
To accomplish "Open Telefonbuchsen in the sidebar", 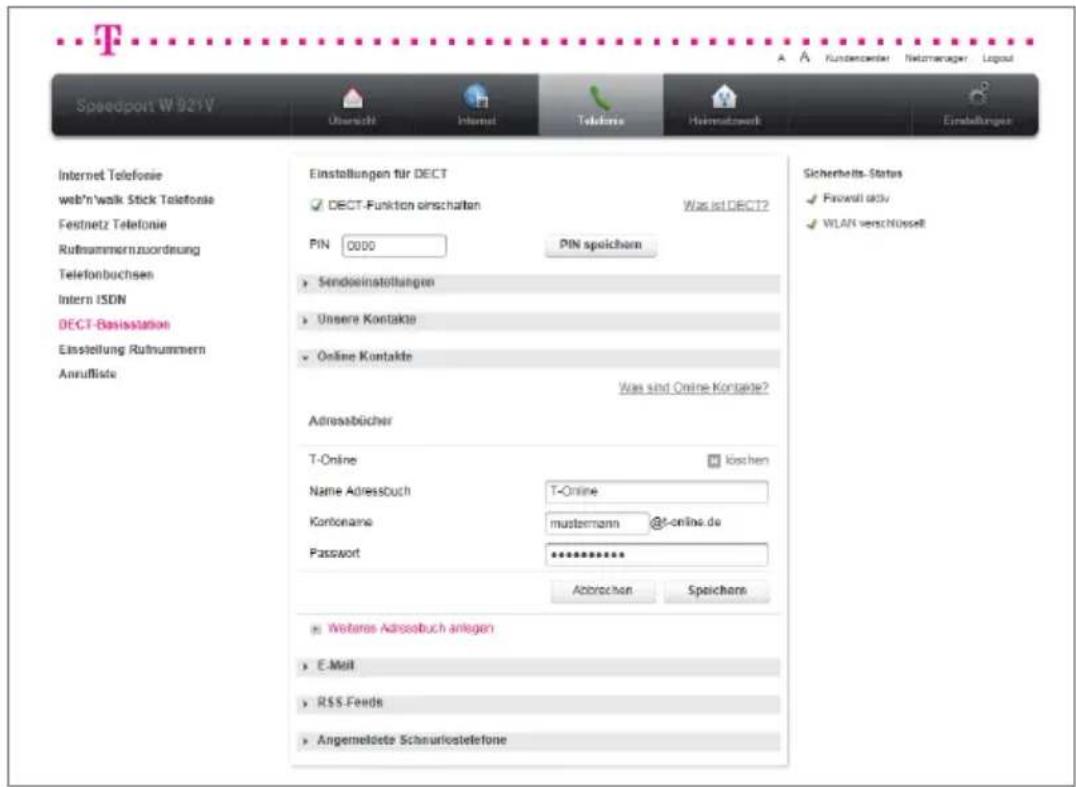I will 106,274.
